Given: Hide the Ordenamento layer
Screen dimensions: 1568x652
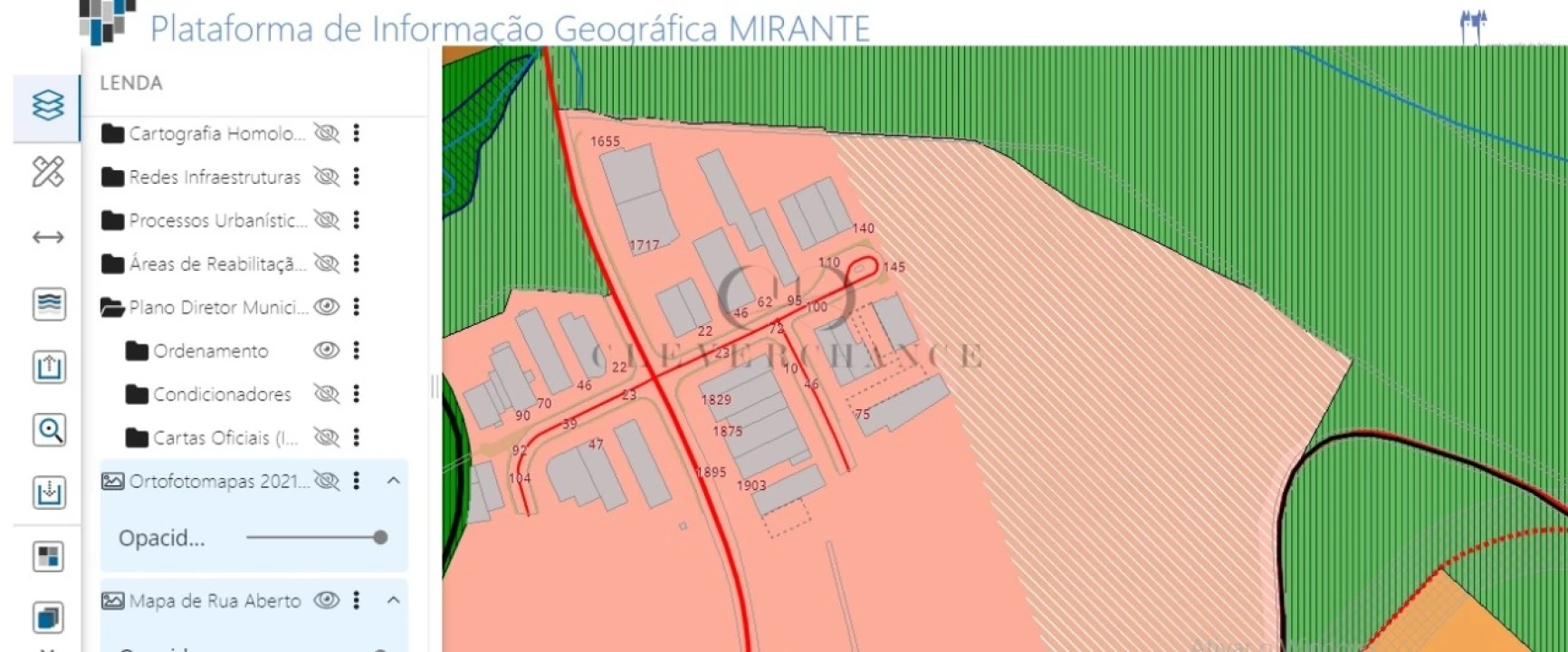Looking at the screenshot, I should point(327,350).
